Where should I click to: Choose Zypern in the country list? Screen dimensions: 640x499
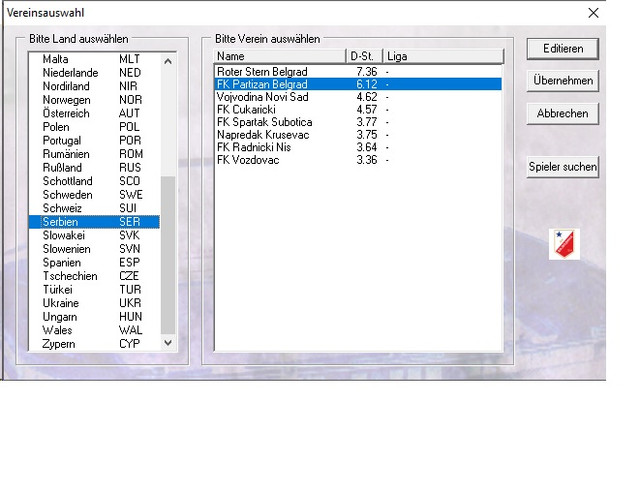coord(94,344)
